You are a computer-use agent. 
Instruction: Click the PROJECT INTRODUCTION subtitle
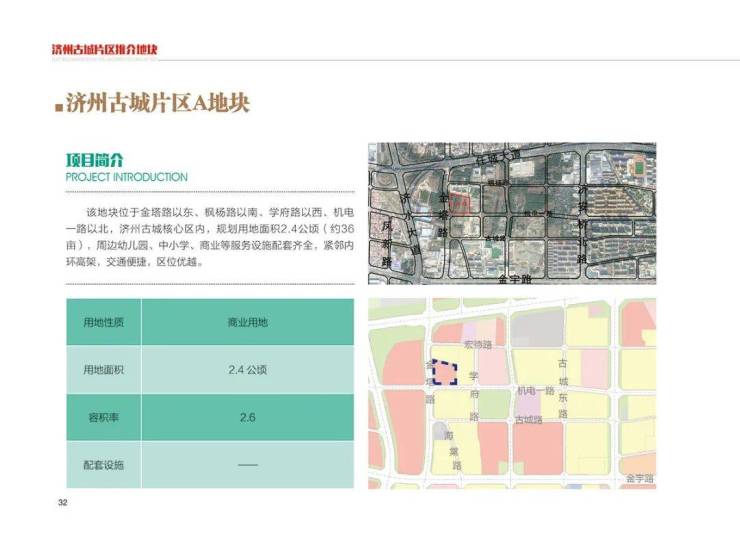click(126, 177)
